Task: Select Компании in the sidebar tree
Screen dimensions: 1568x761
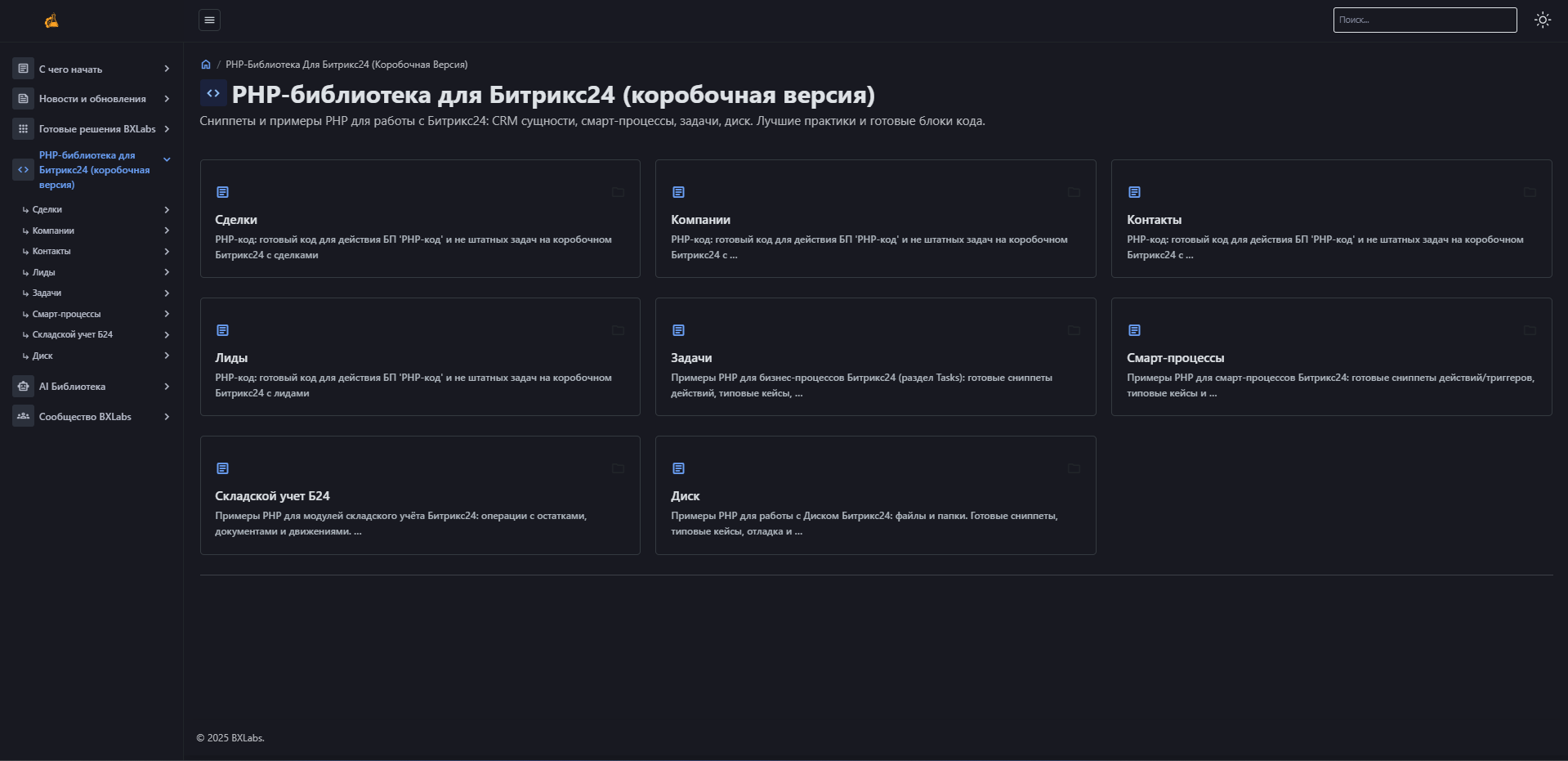Action: (x=53, y=231)
